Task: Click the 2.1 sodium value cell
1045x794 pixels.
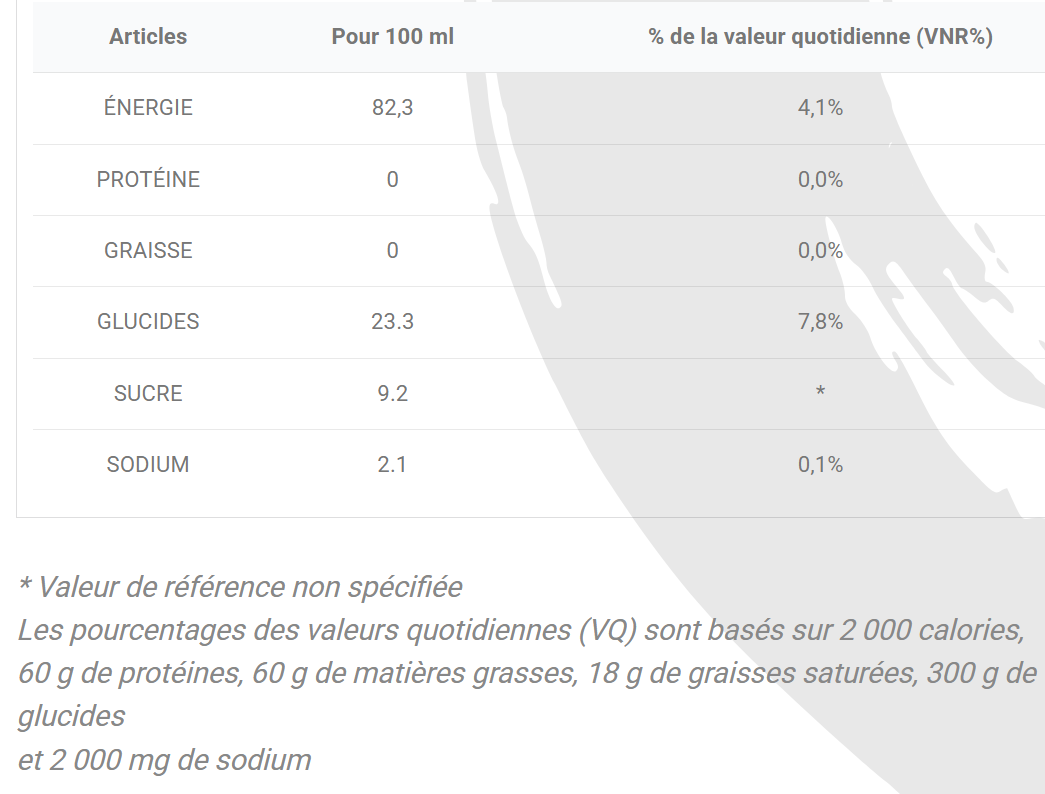Action: [393, 465]
